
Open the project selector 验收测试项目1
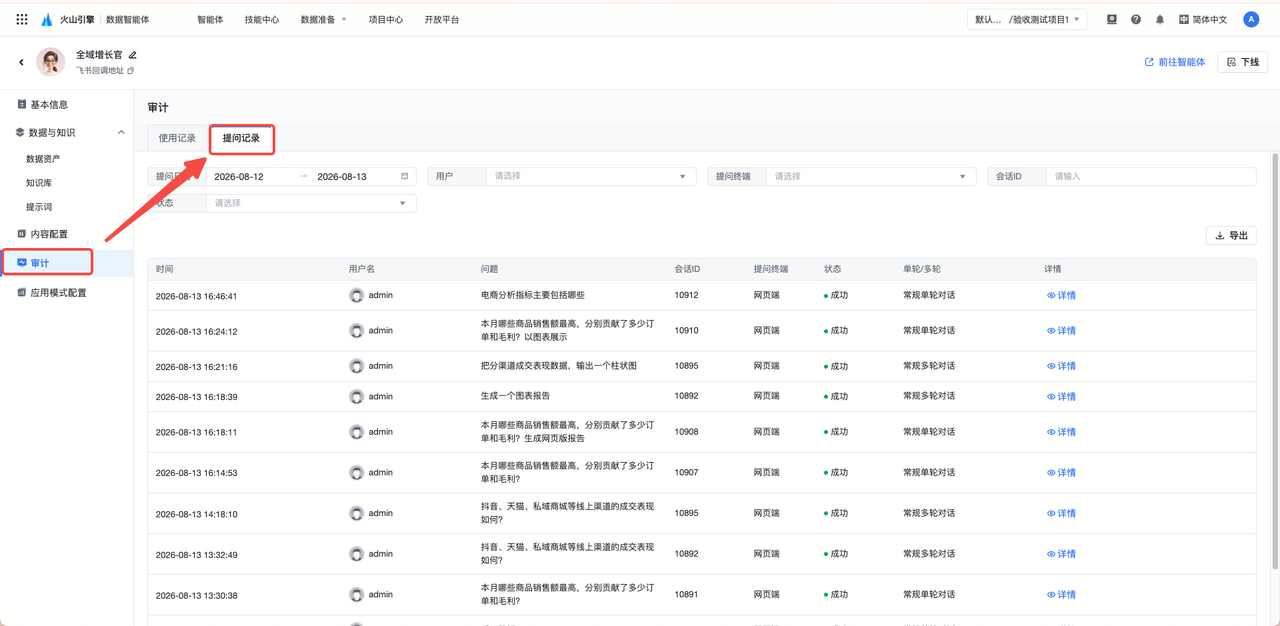click(x=1028, y=19)
